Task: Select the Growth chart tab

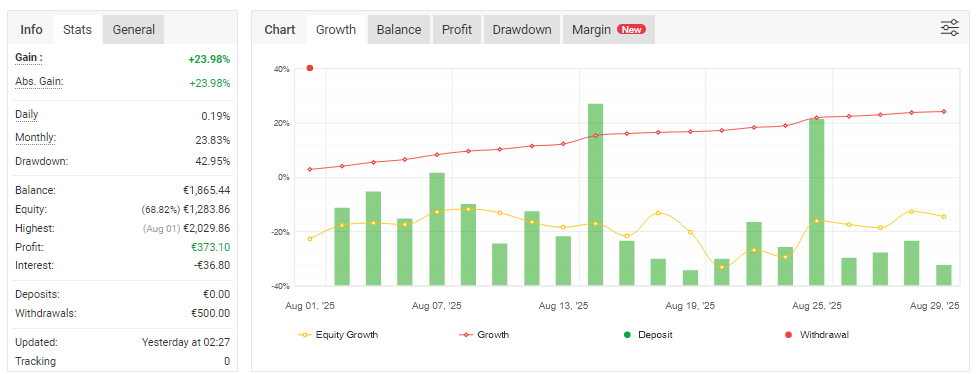Action: coord(336,29)
